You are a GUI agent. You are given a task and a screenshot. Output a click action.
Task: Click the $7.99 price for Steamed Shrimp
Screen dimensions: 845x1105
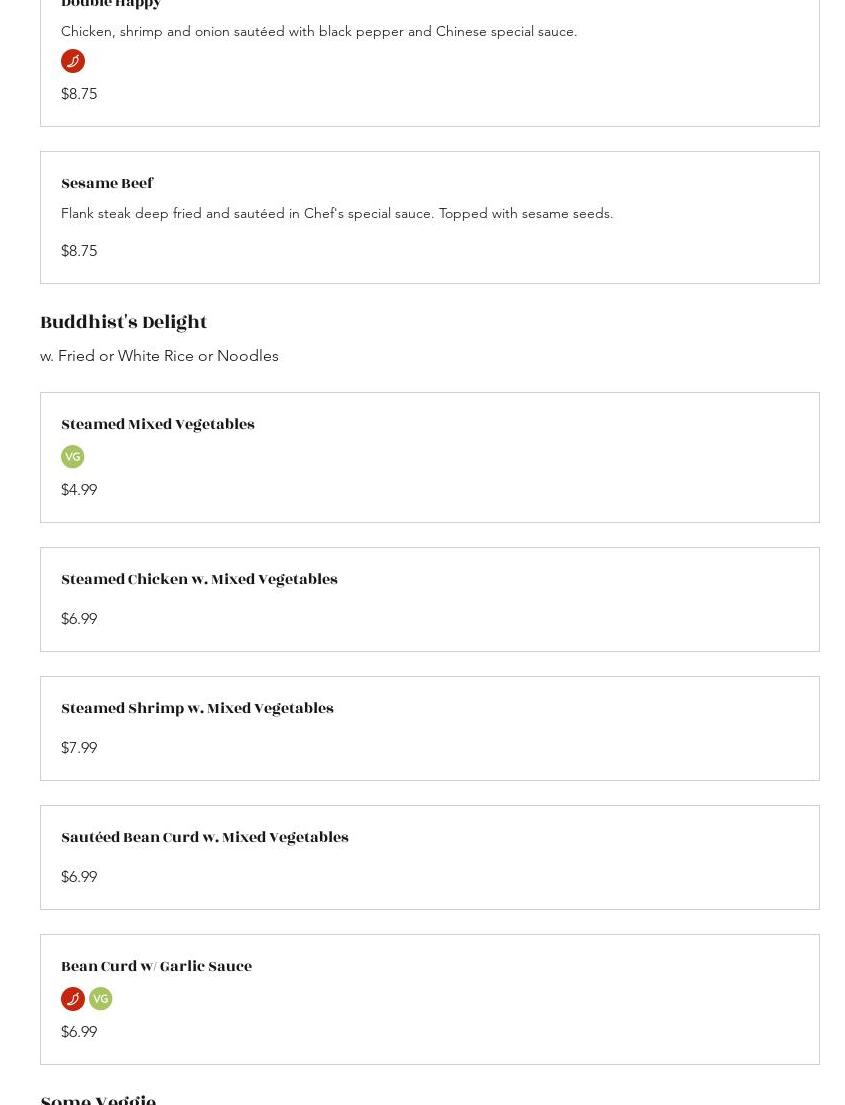click(x=79, y=748)
